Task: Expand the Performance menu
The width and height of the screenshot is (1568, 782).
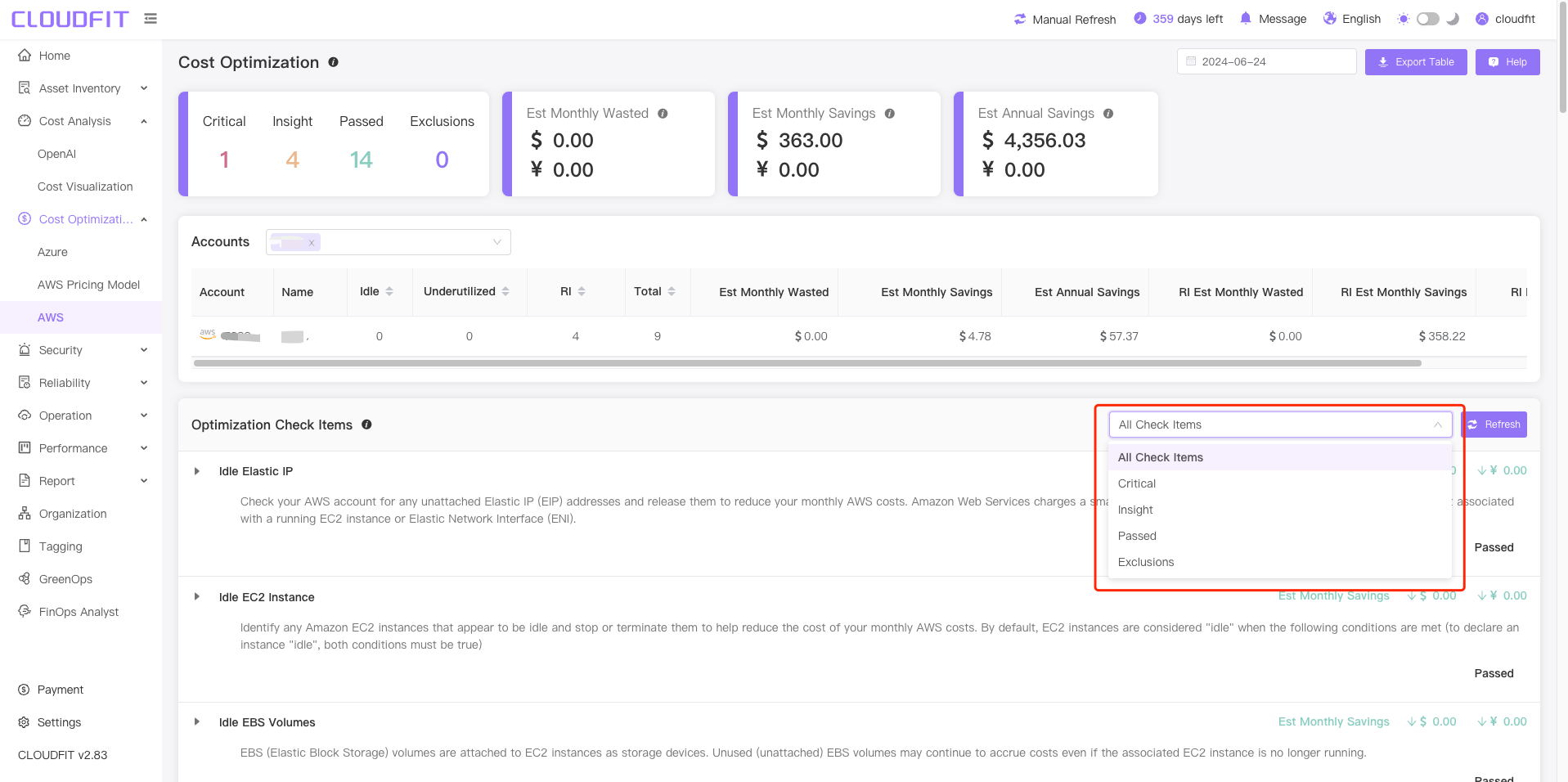Action: click(144, 448)
